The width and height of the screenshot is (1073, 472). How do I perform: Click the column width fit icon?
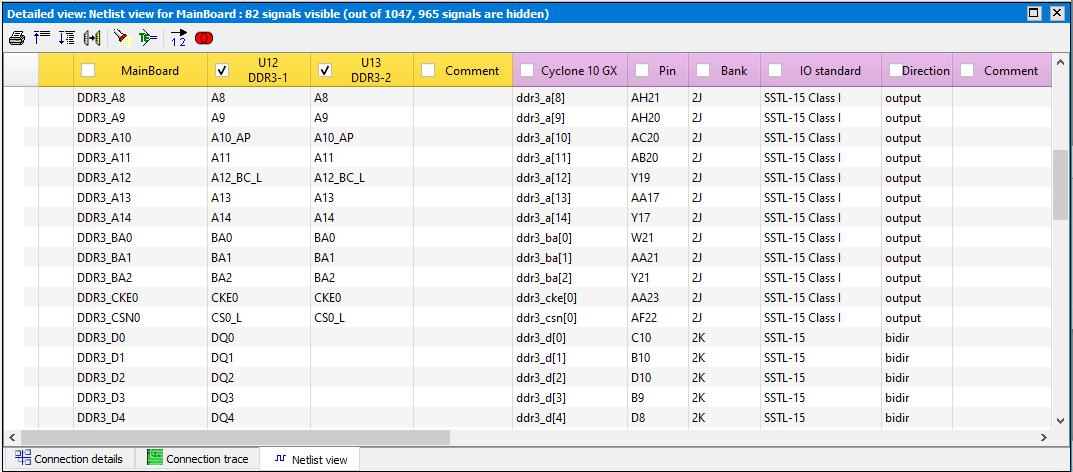click(92, 38)
